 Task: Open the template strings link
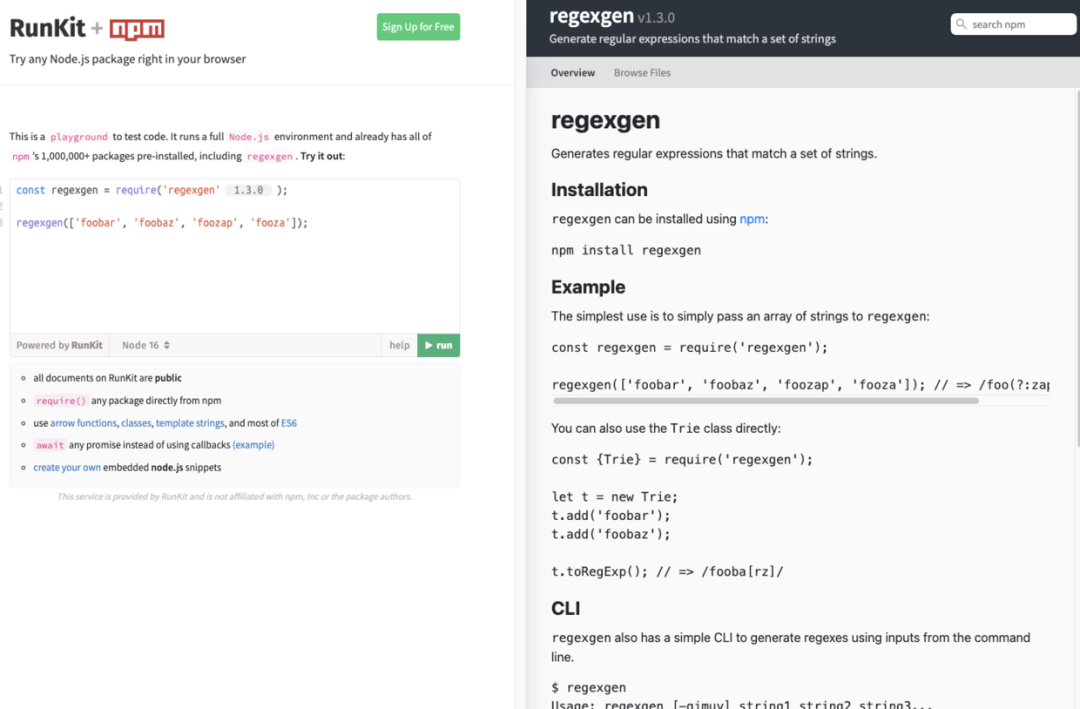(190, 423)
